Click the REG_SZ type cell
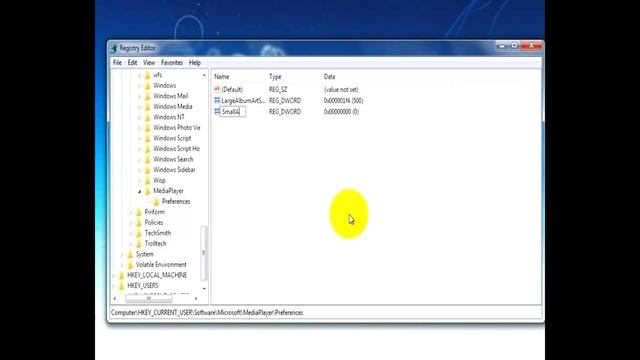Image resolution: width=640 pixels, height=360 pixels. tap(278, 89)
